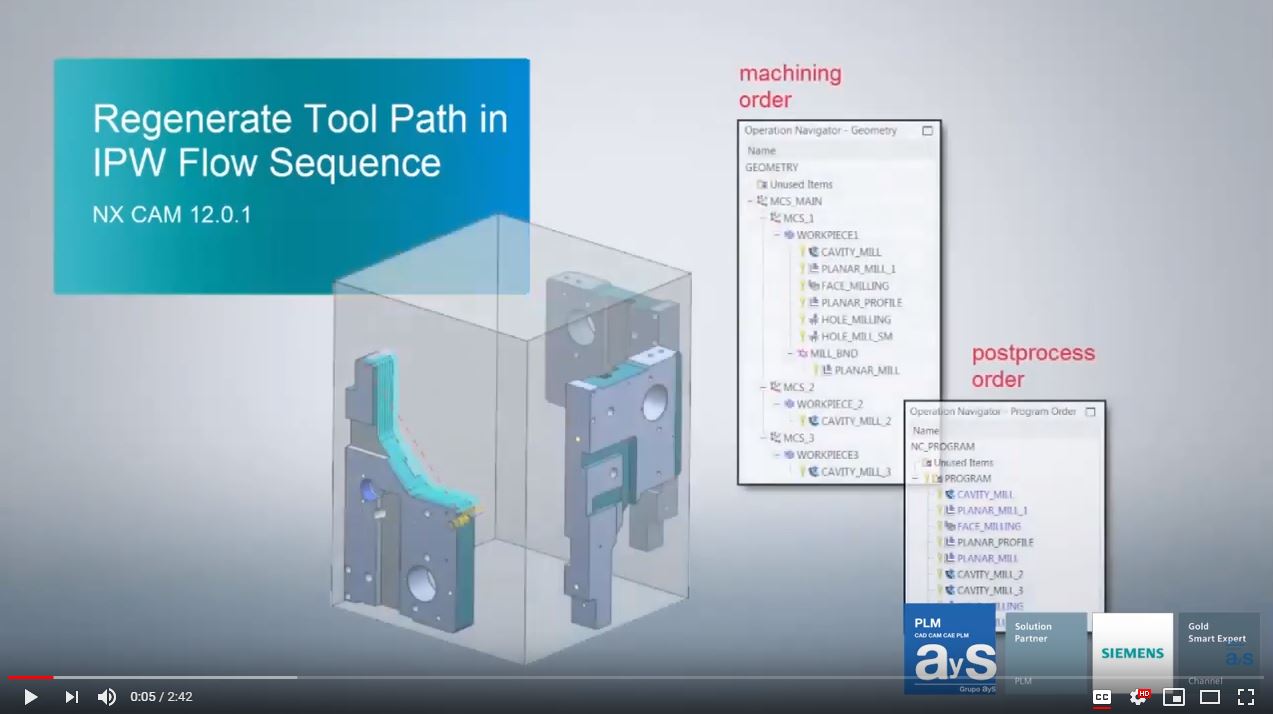Select CAVITY_MILL in Program Order navigator

click(985, 495)
